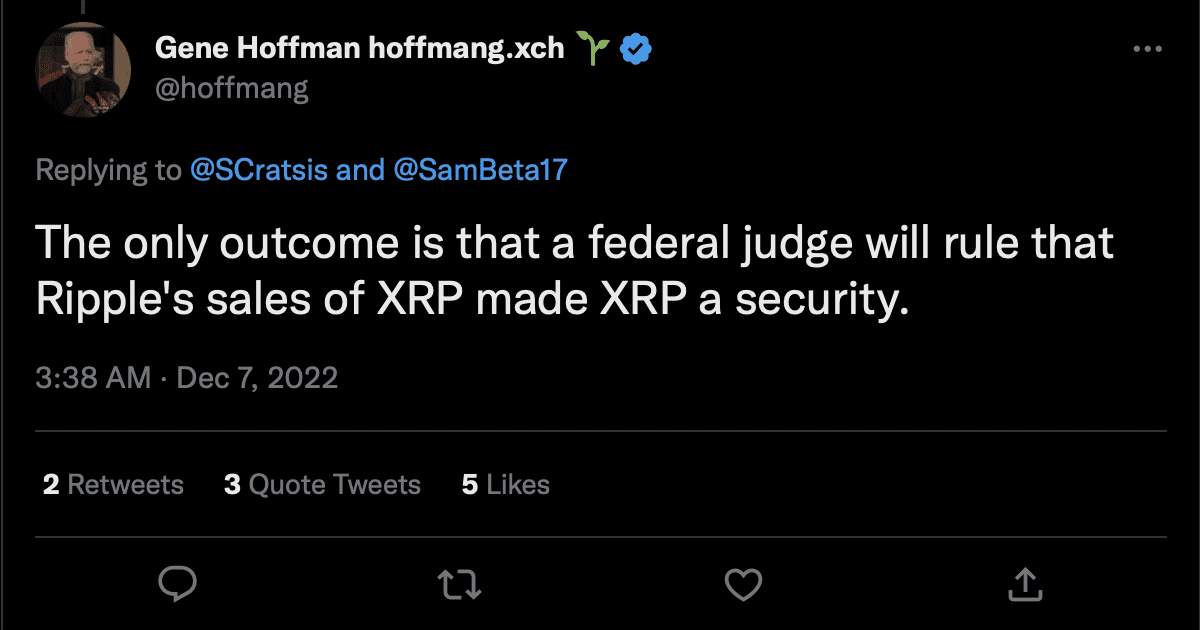Viewport: 1200px width, 630px height.
Task: Click the gray "Replying to" label
Action: [108, 170]
